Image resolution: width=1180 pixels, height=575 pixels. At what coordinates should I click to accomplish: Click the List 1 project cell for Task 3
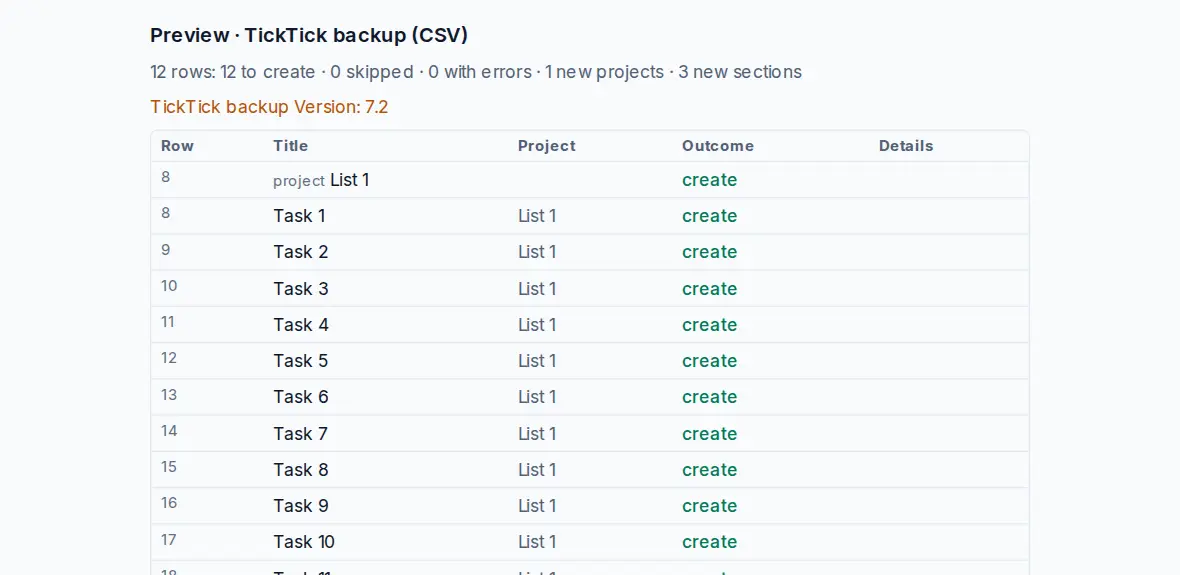tap(537, 289)
